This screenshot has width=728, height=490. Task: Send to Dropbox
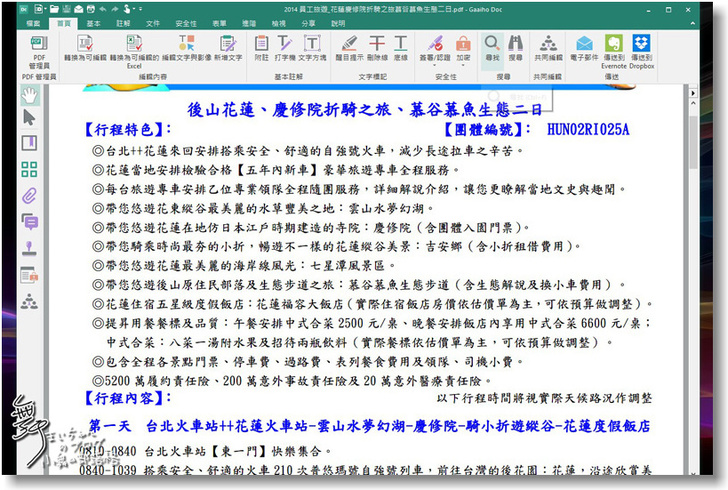point(642,52)
